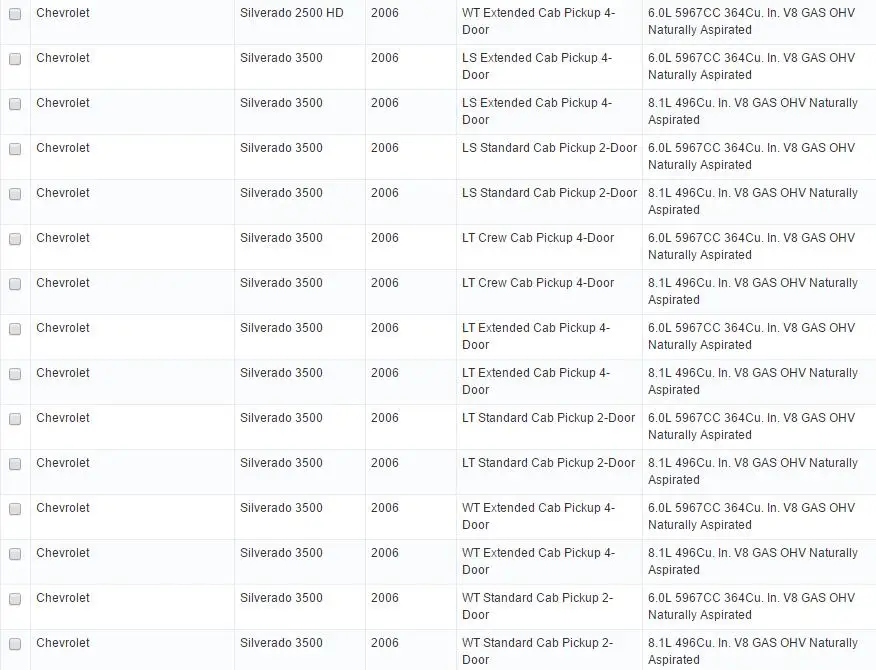The height and width of the screenshot is (670, 876).
Task: Select the LT Crew Cab 8.1L row checkbox
Action: [x=15, y=284]
